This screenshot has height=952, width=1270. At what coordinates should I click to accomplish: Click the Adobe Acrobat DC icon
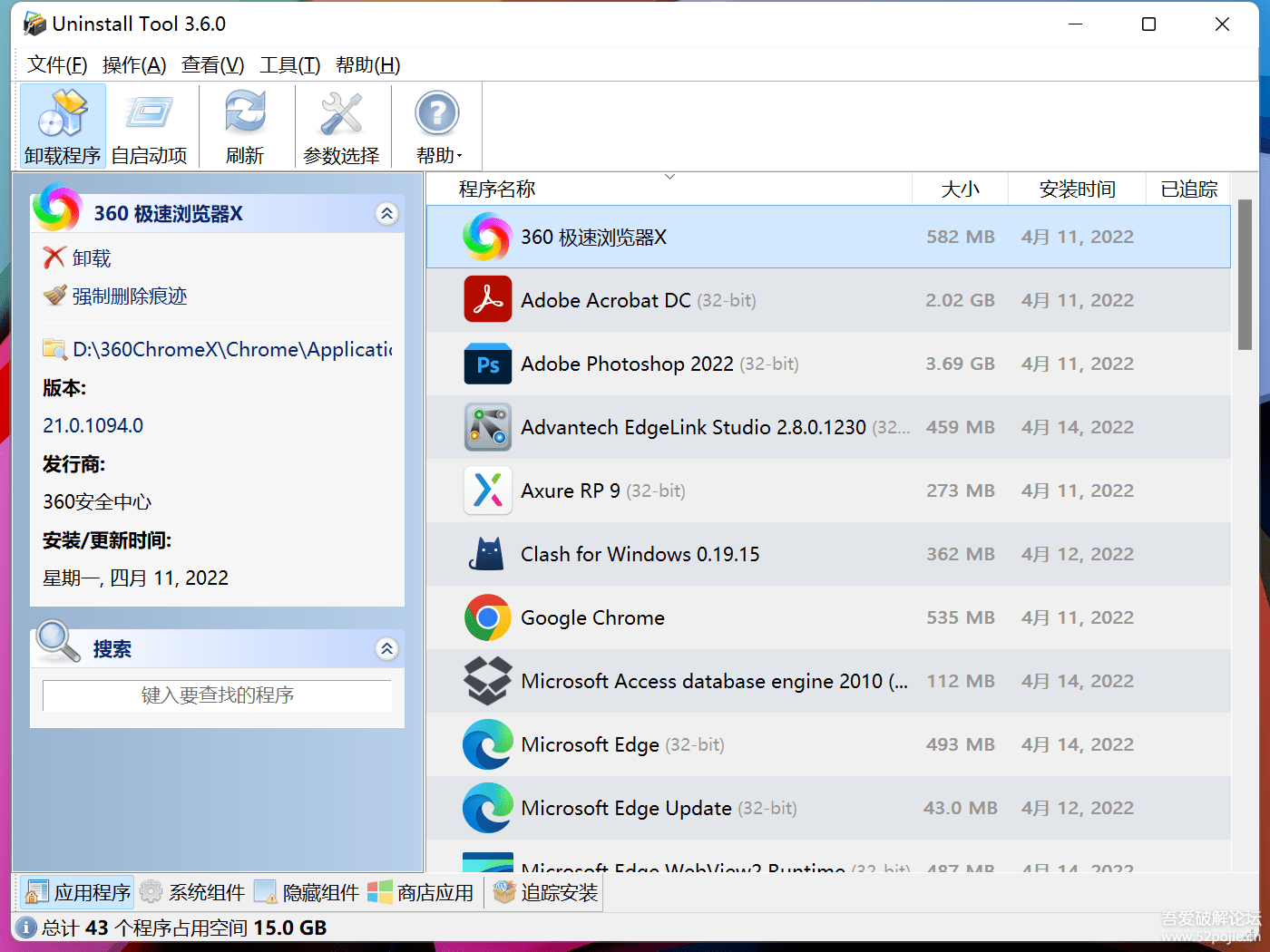488,300
